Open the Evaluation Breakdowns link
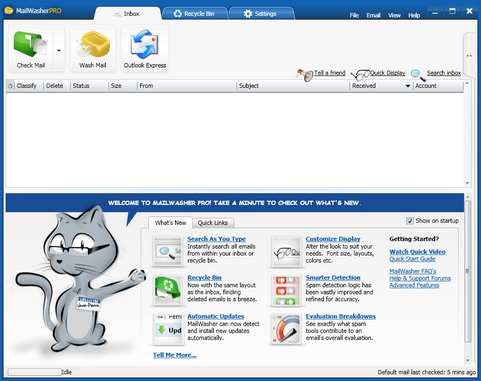This screenshot has width=481, height=381. pyautogui.click(x=341, y=316)
